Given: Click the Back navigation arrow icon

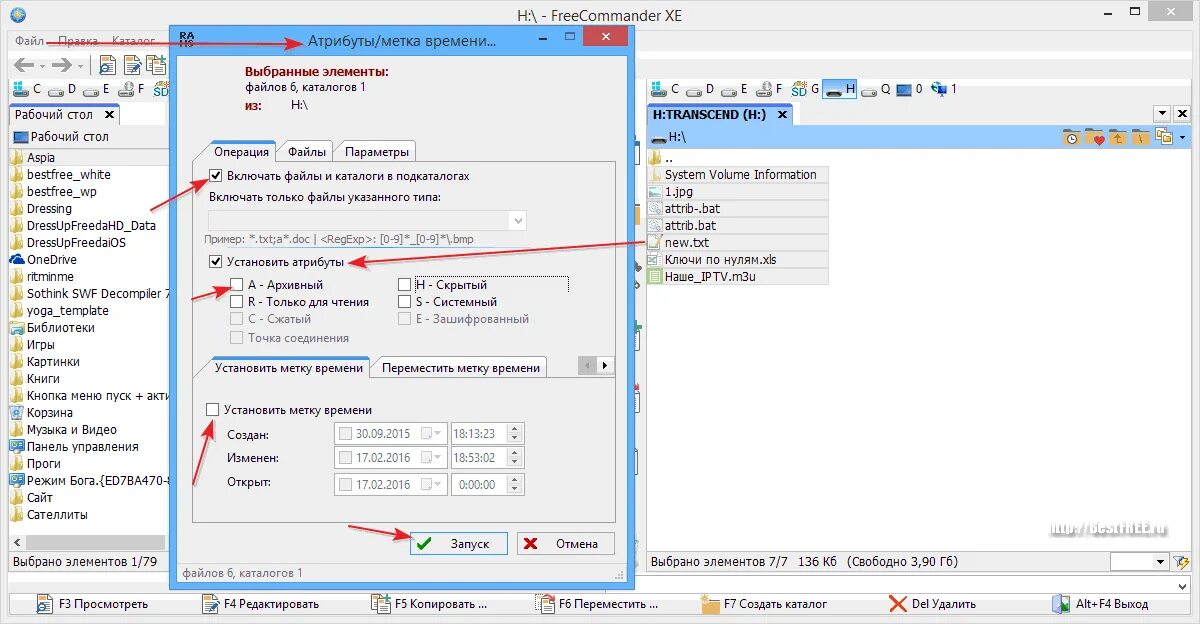Looking at the screenshot, I should (23, 66).
